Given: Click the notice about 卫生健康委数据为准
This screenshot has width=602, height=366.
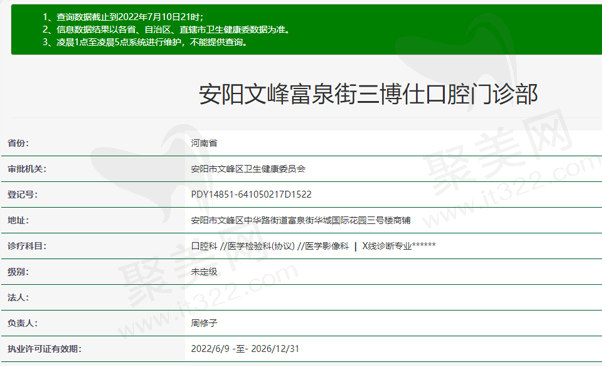Looking at the screenshot, I should (x=166, y=30).
